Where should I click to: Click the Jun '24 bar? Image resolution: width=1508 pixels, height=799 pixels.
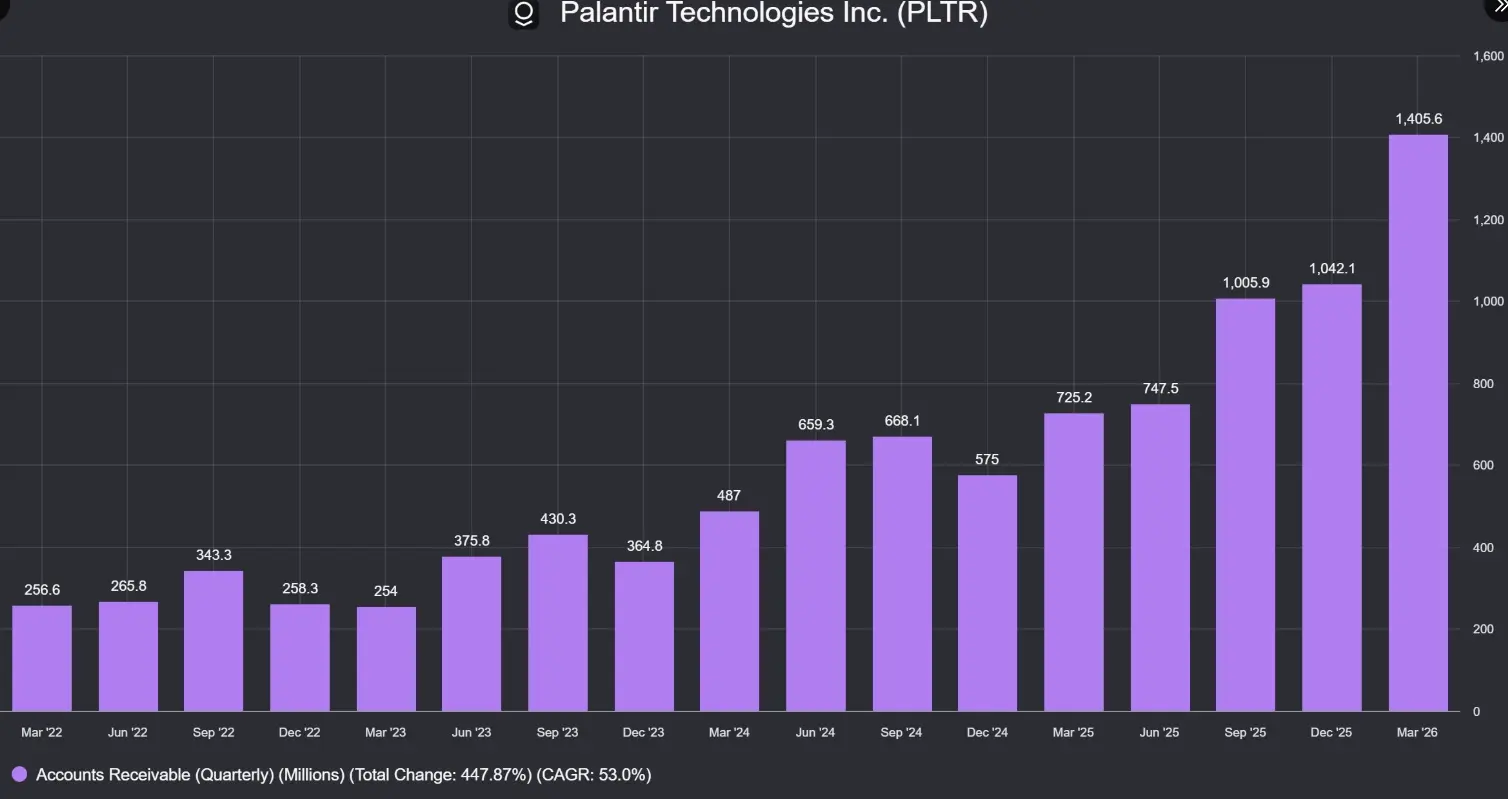click(x=816, y=576)
